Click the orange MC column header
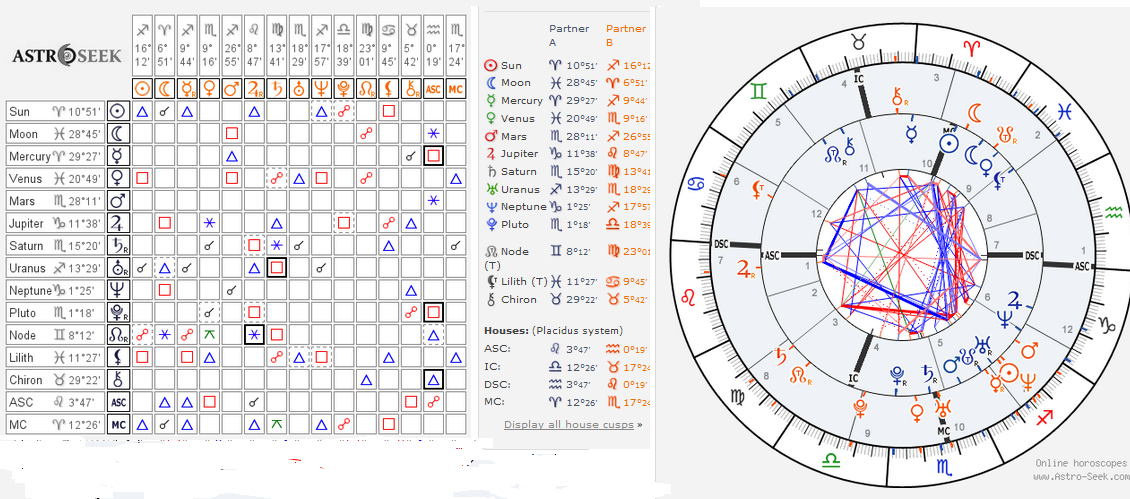The image size is (1130, 499). point(456,88)
